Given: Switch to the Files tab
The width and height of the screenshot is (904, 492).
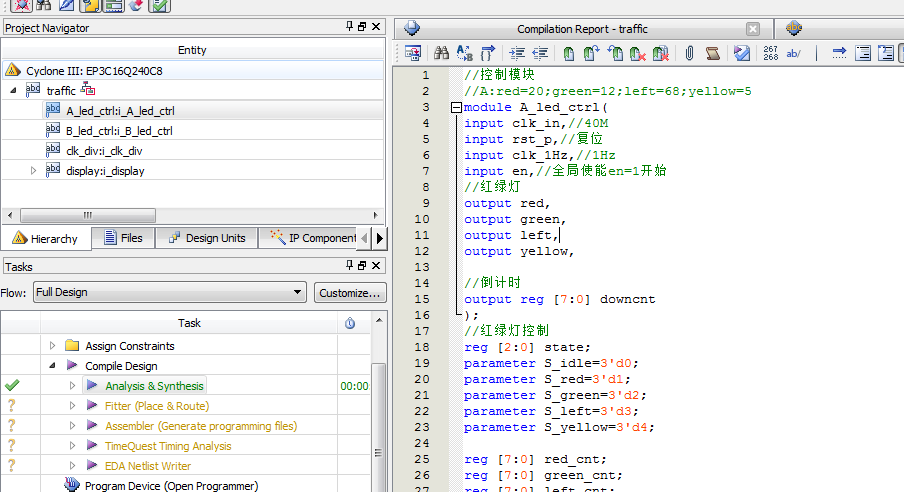Looking at the screenshot, I should [x=122, y=238].
